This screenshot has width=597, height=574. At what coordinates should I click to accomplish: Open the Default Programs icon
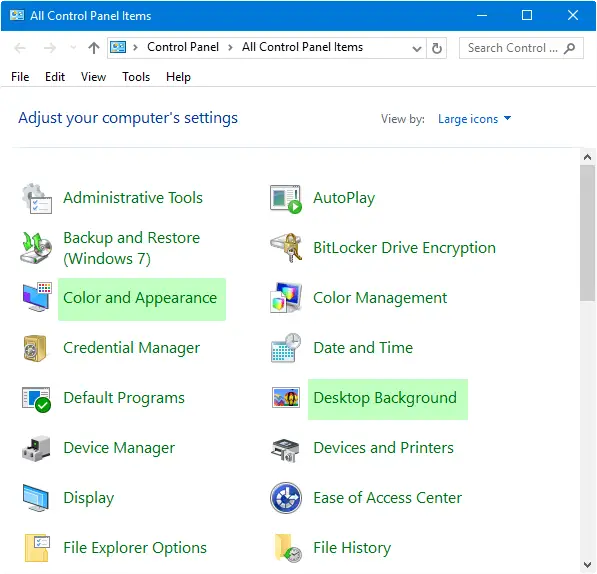coord(37,399)
